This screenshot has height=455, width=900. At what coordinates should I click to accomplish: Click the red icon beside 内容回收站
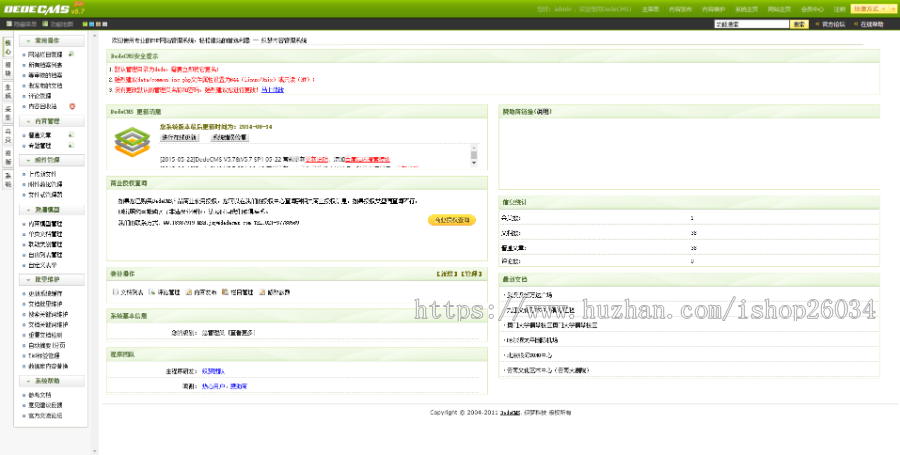[x=72, y=106]
